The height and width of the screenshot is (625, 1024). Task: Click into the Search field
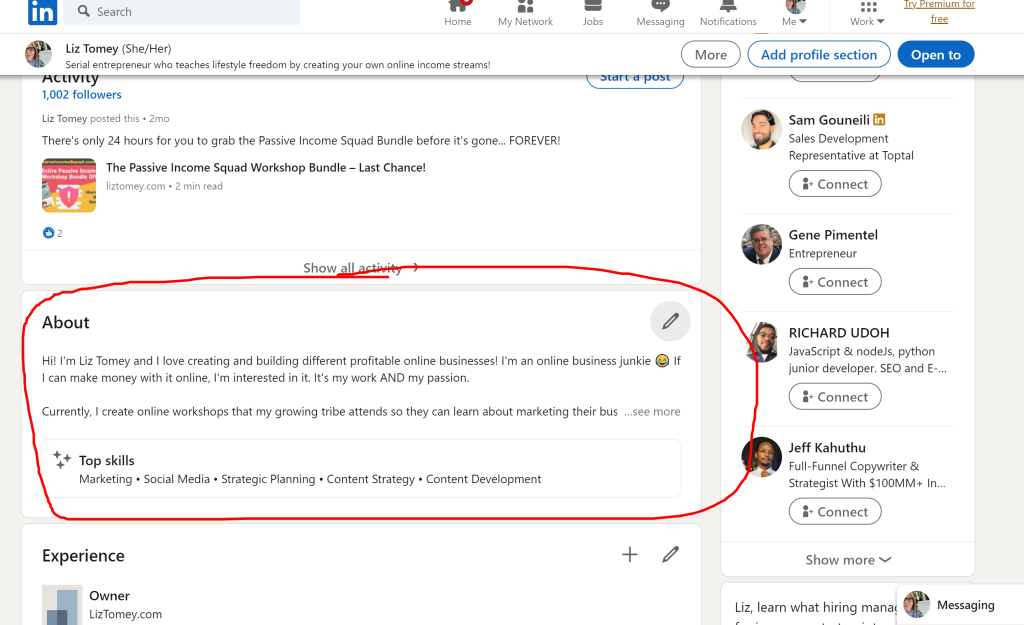pyautogui.click(x=182, y=12)
